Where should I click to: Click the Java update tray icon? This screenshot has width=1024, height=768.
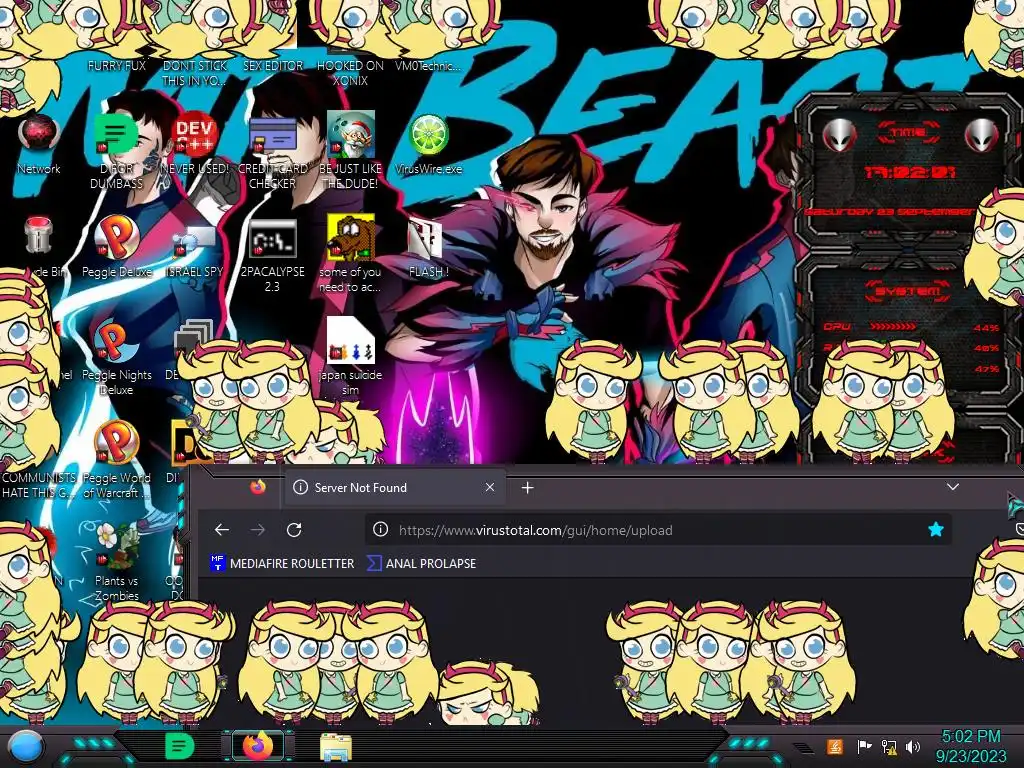click(834, 746)
